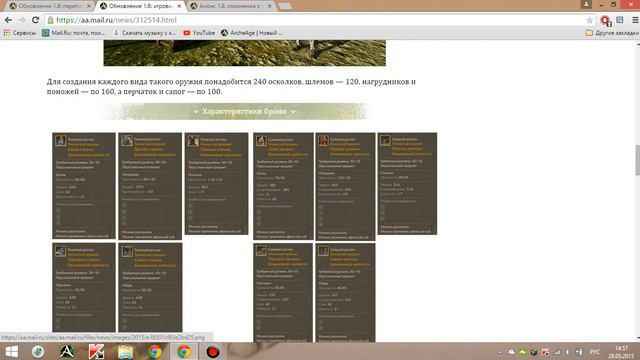Image resolution: width=640 pixels, height=360 pixels.
Task: Click the landscape banner image at page top
Action: tap(244, 53)
